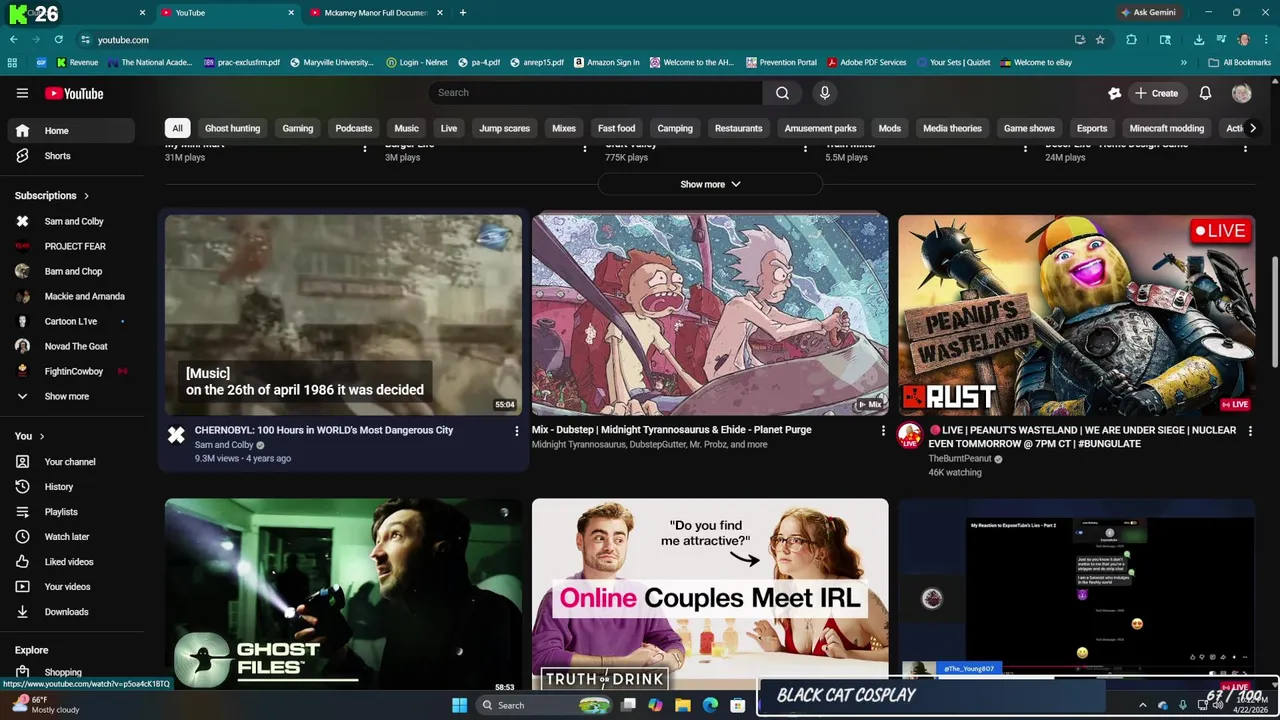
Task: Filter by the Podcasts chip
Action: 354,128
